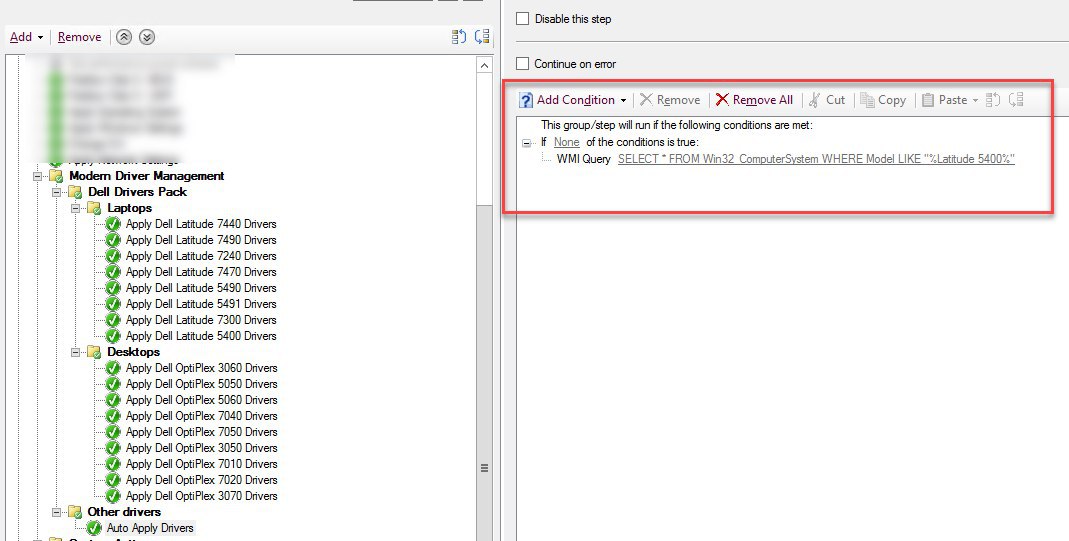Collapse the Desktops folder
1069x541 pixels.
coord(76,352)
